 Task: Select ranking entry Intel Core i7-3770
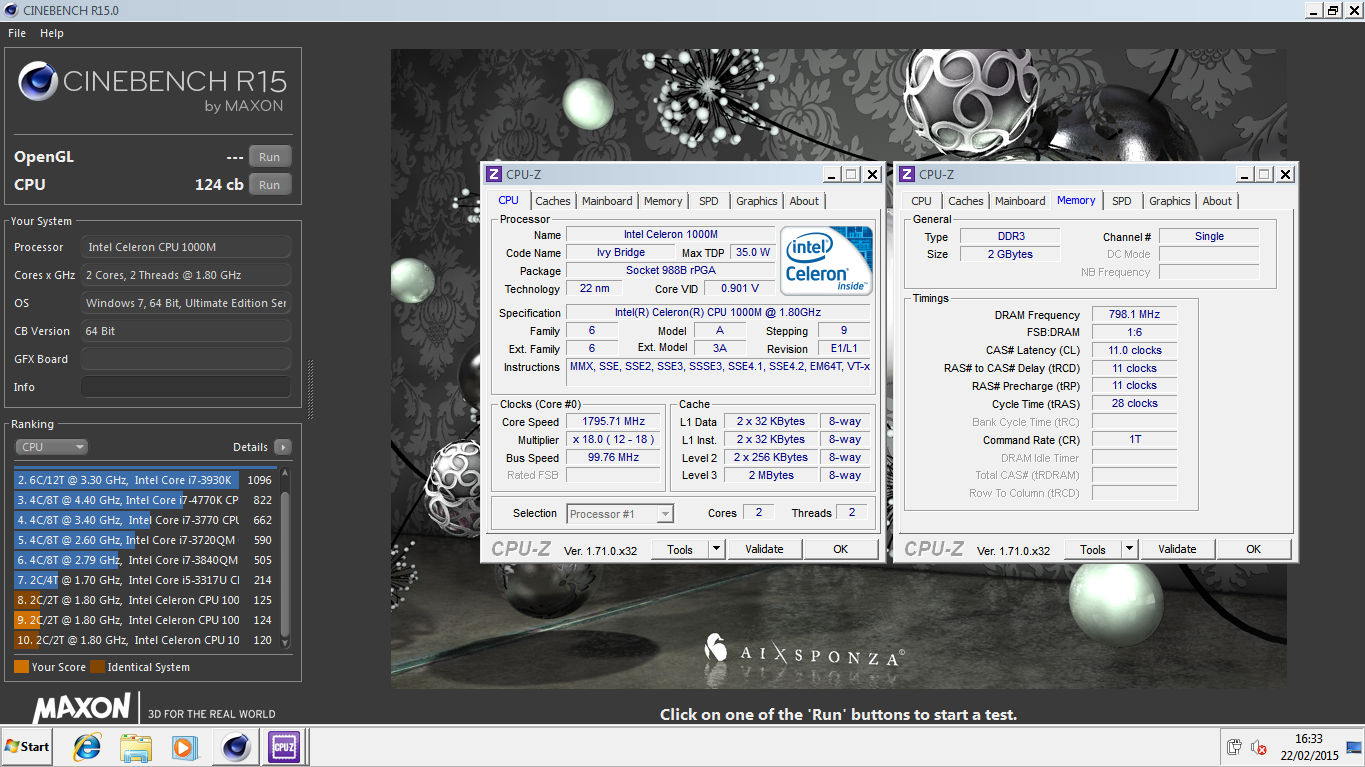click(144, 520)
